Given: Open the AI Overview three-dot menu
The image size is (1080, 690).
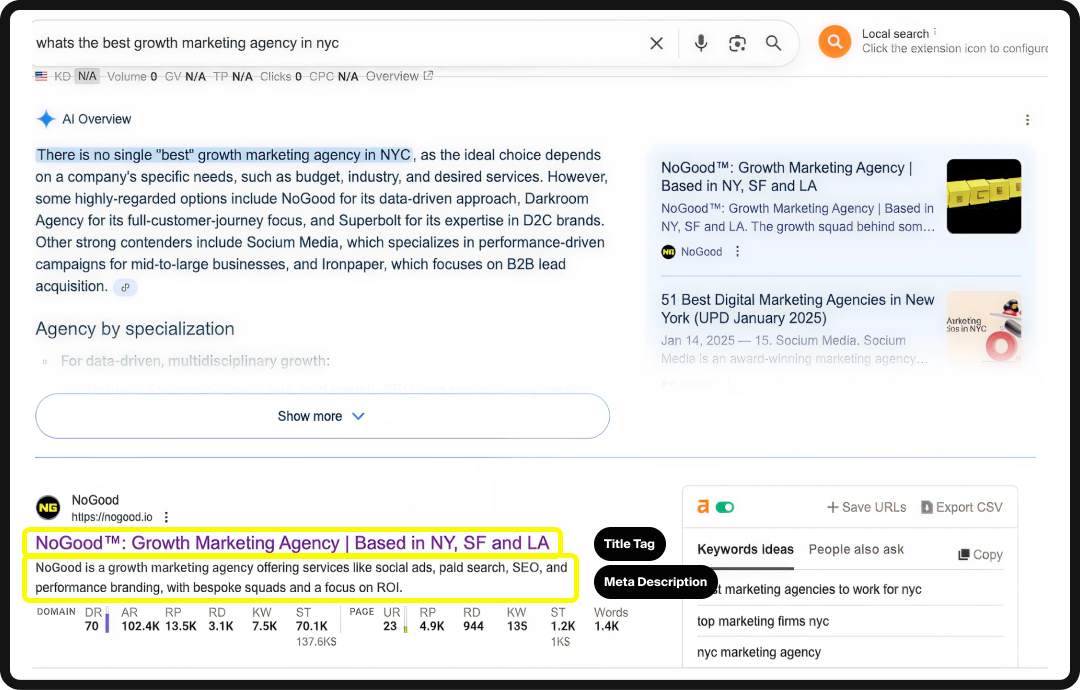Looking at the screenshot, I should coord(1028,119).
